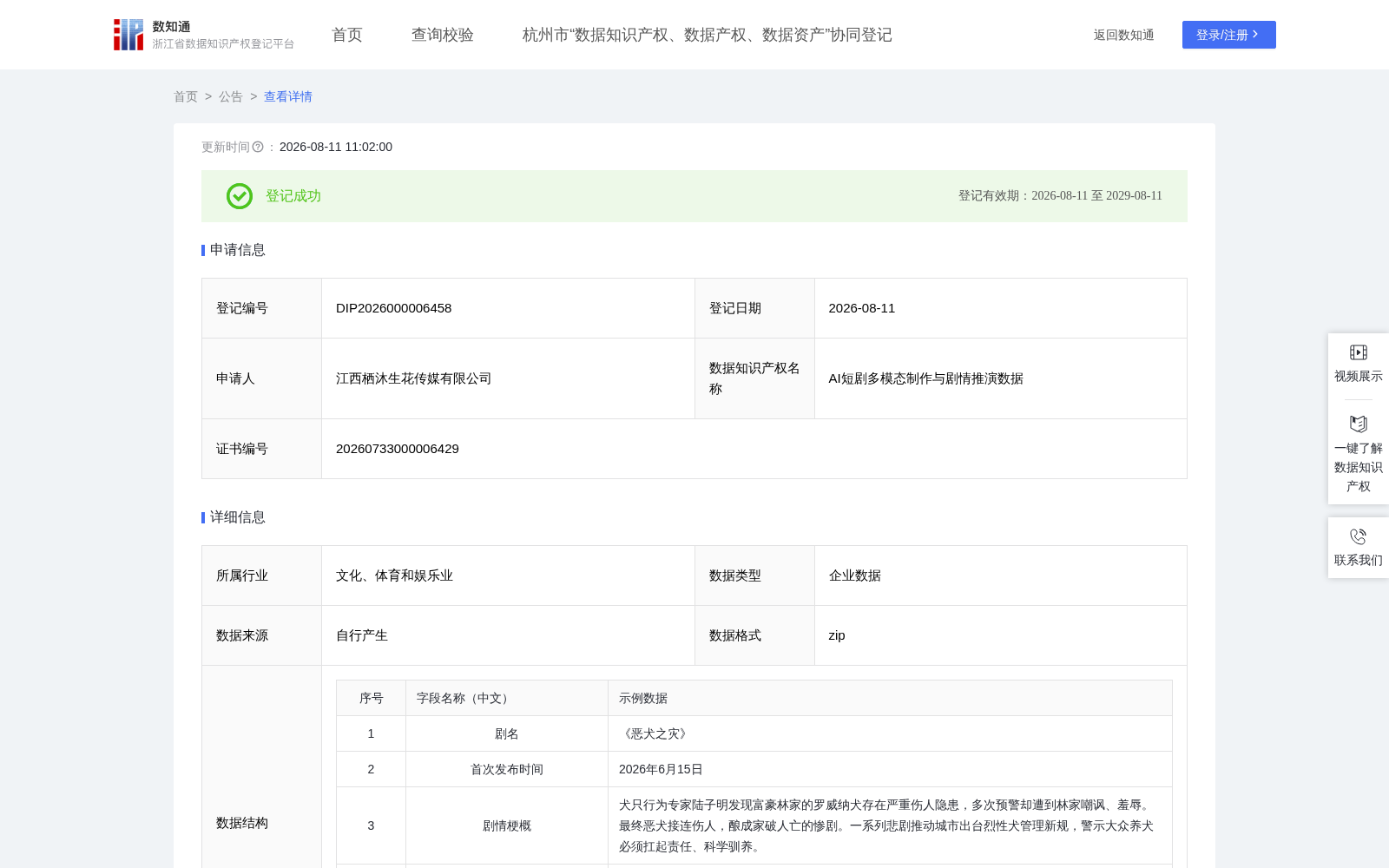Select the data type value 企业数据

854,575
